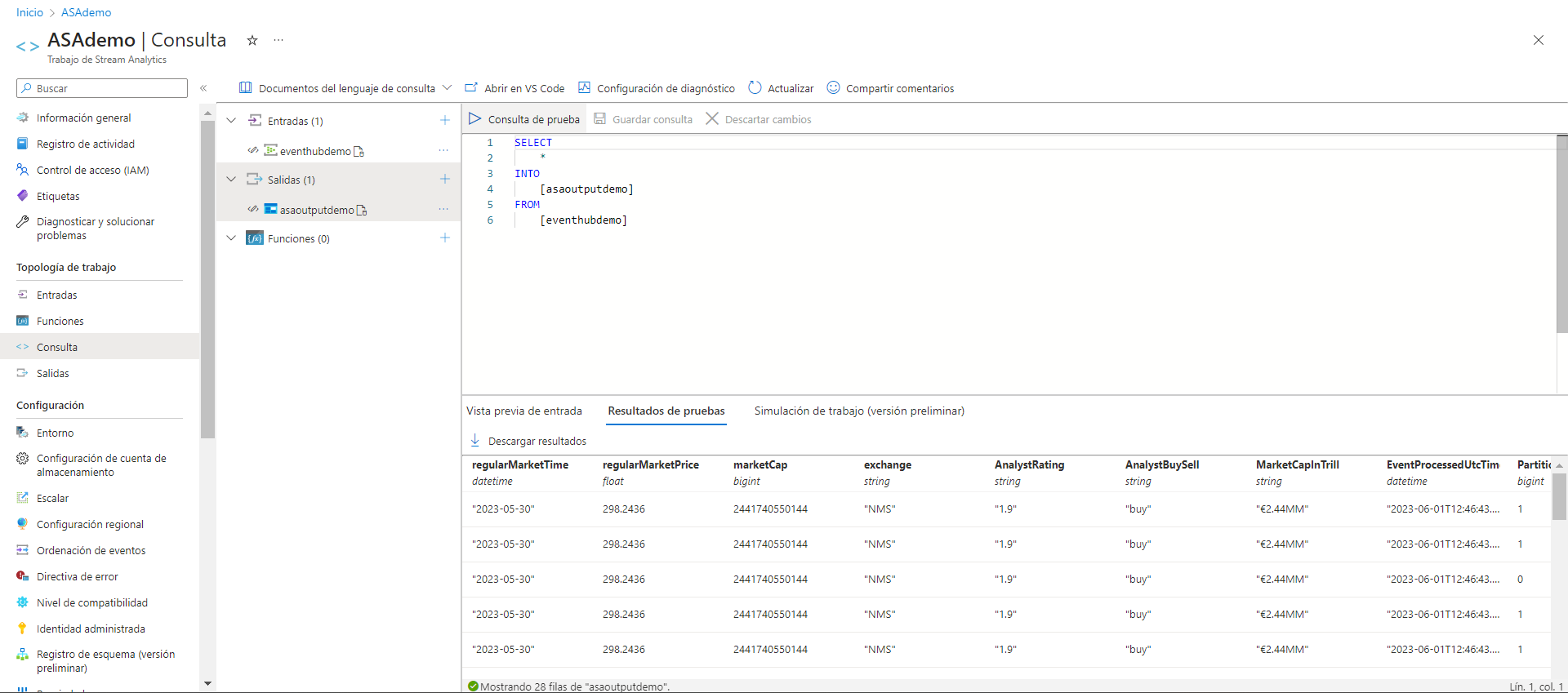The image size is (1568, 693).
Task: Switch to the Simulación de trabajo tab
Action: [859, 411]
